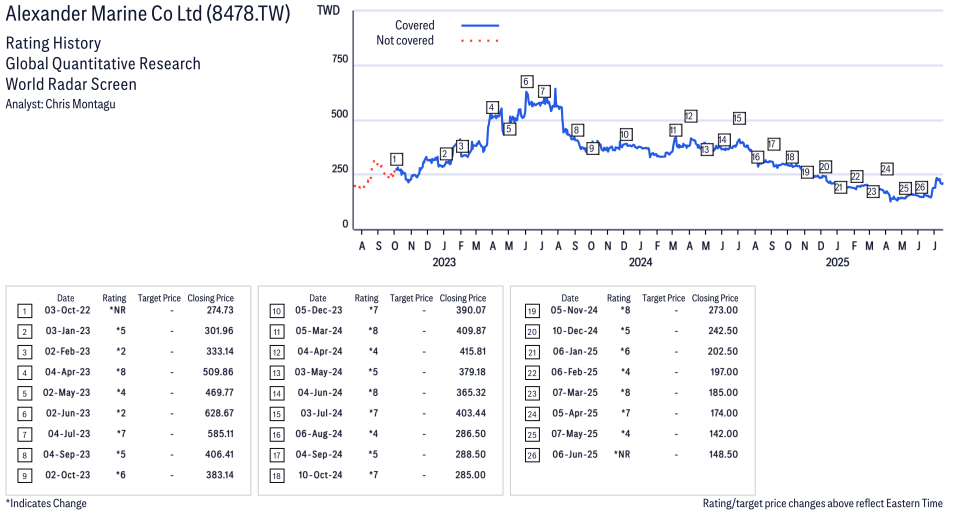
Task: Click the closing price 286.50
Action: pos(471,434)
